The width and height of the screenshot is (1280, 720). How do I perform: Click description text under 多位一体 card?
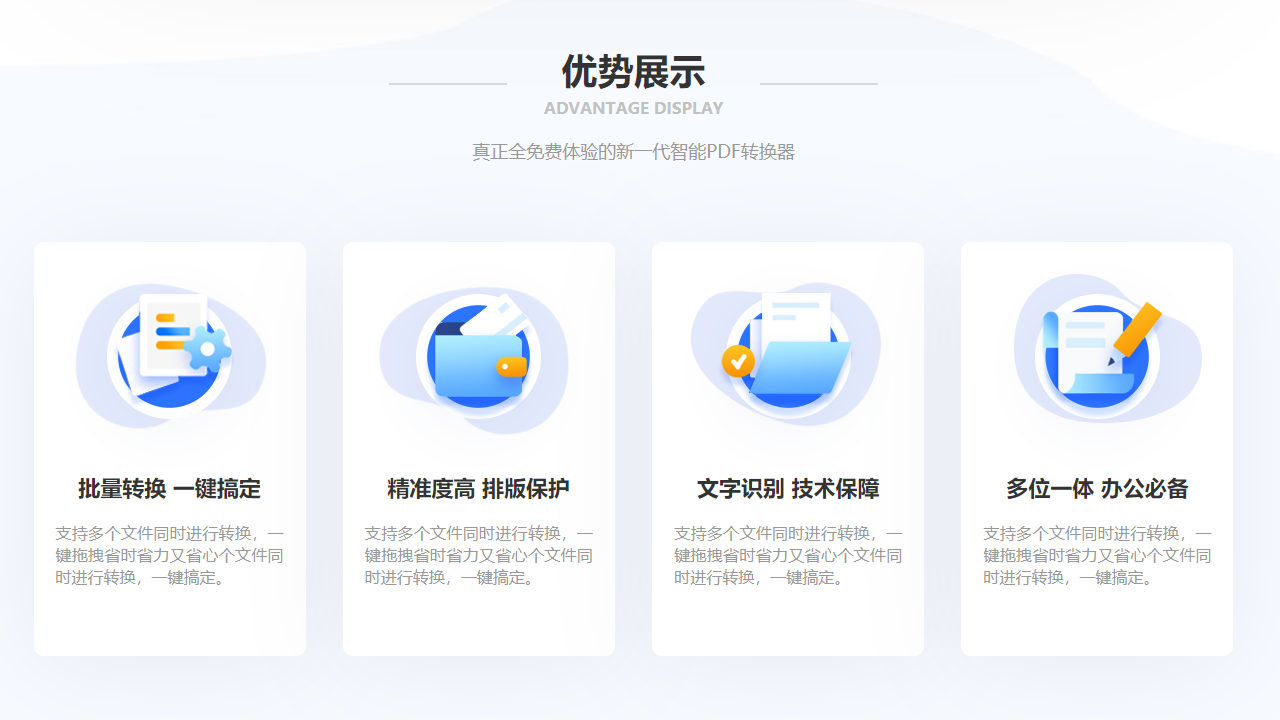(x=1096, y=555)
